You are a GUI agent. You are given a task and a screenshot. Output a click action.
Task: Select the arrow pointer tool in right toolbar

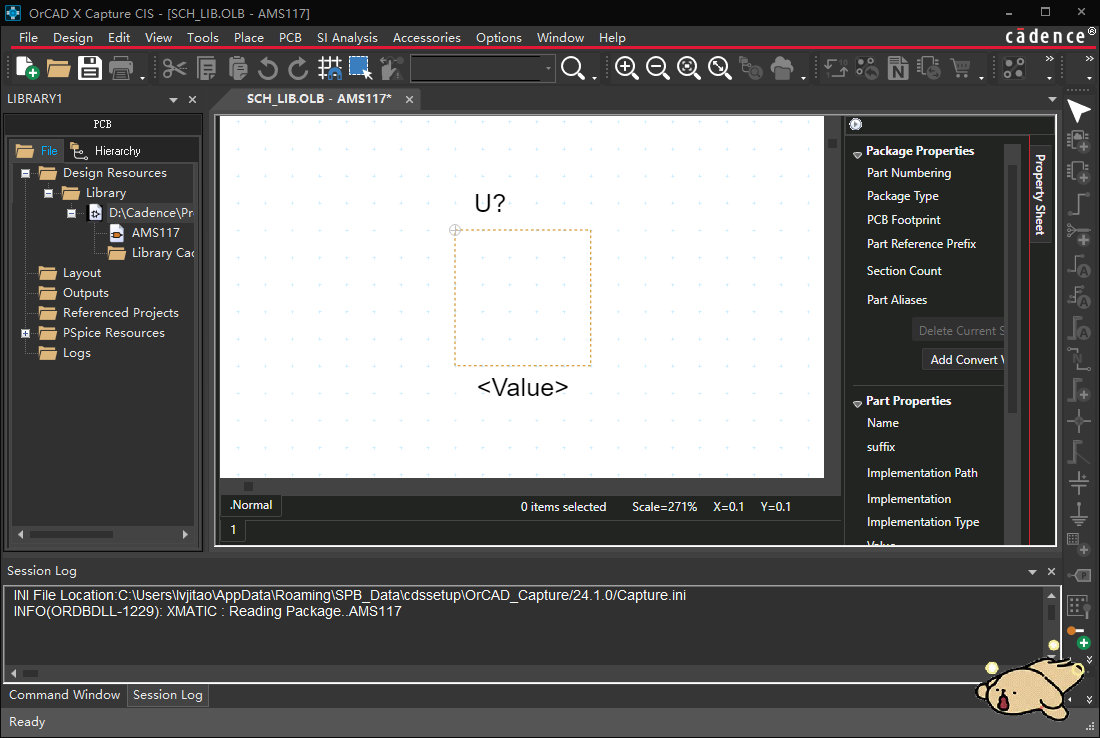point(1078,111)
